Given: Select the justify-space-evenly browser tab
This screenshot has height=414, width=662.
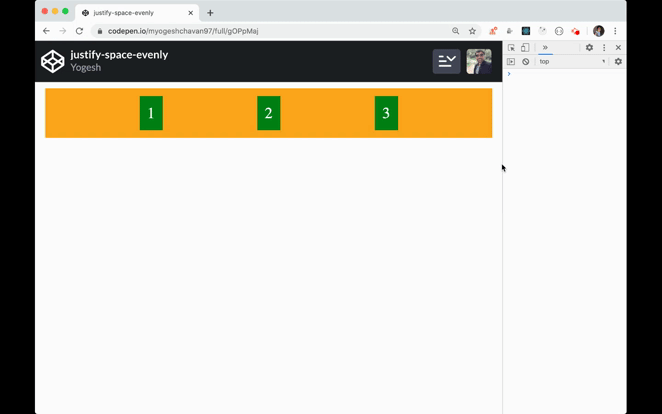Looking at the screenshot, I should 137,13.
